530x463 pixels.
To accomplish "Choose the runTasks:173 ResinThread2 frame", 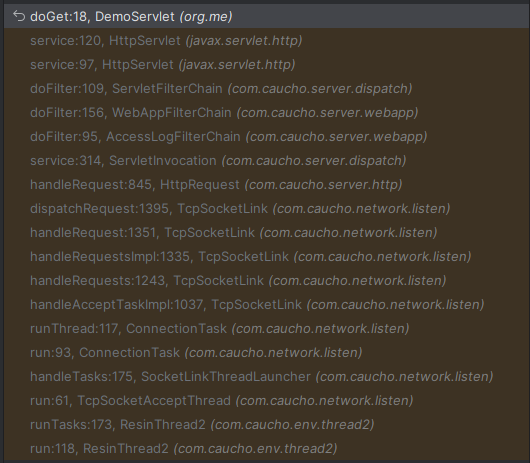I will tap(267, 424).
